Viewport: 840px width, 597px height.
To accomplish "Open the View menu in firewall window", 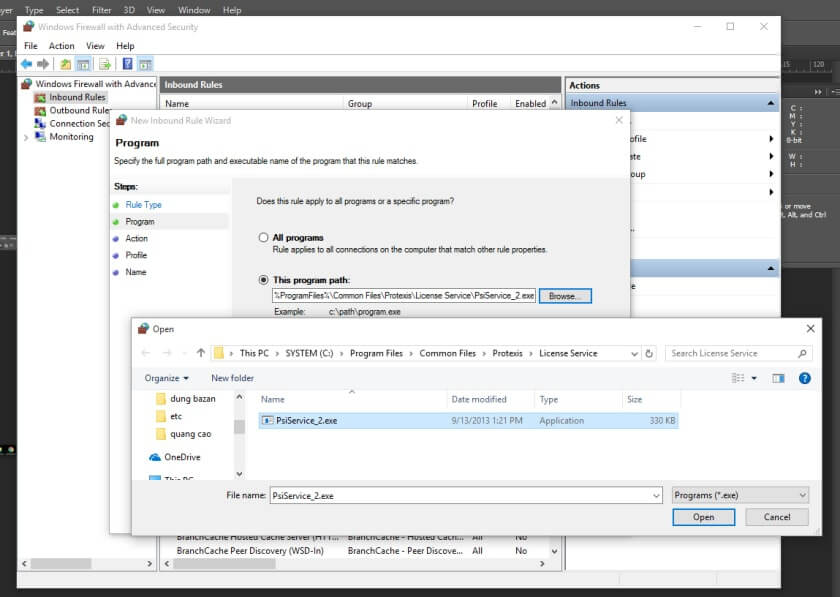I will pos(95,46).
